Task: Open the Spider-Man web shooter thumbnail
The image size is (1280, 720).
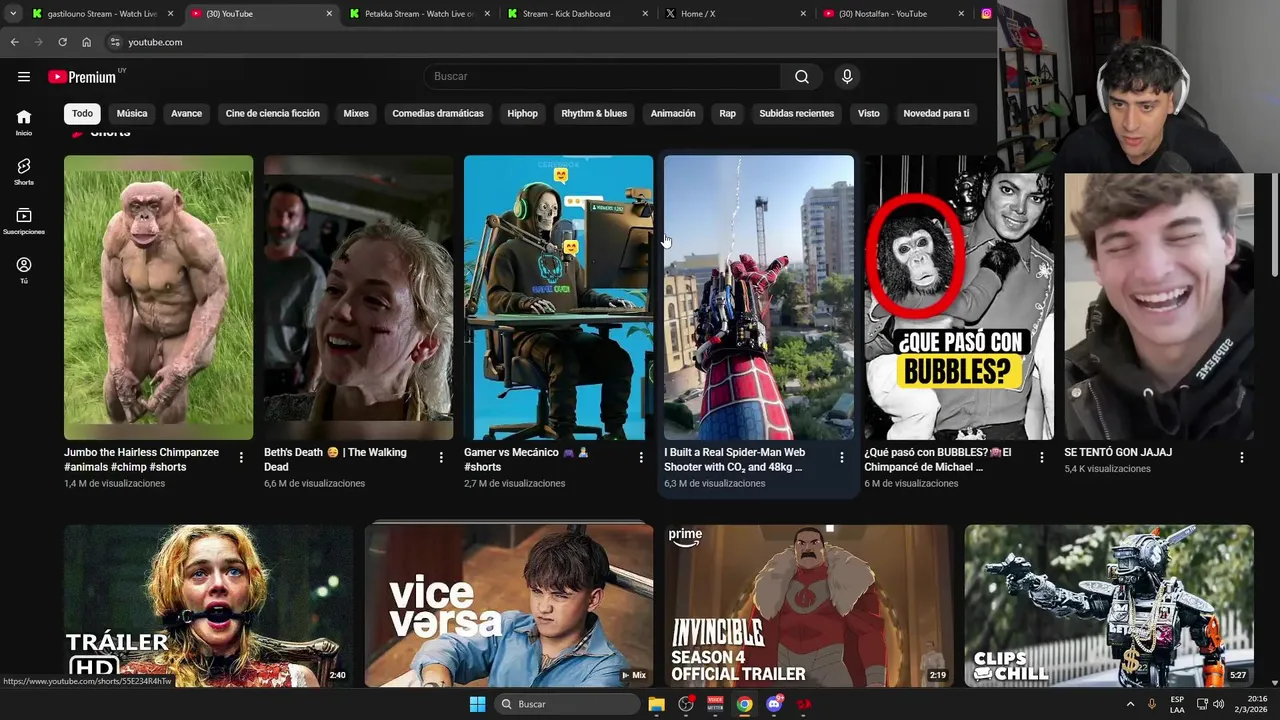Action: coord(759,297)
